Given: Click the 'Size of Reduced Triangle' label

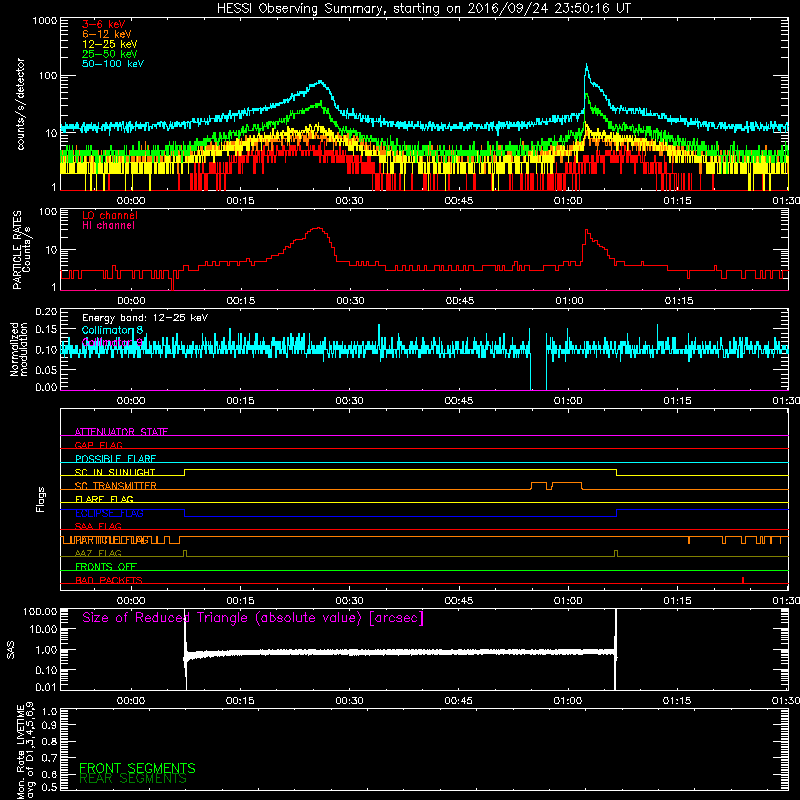Looking at the screenshot, I should pos(253,618).
